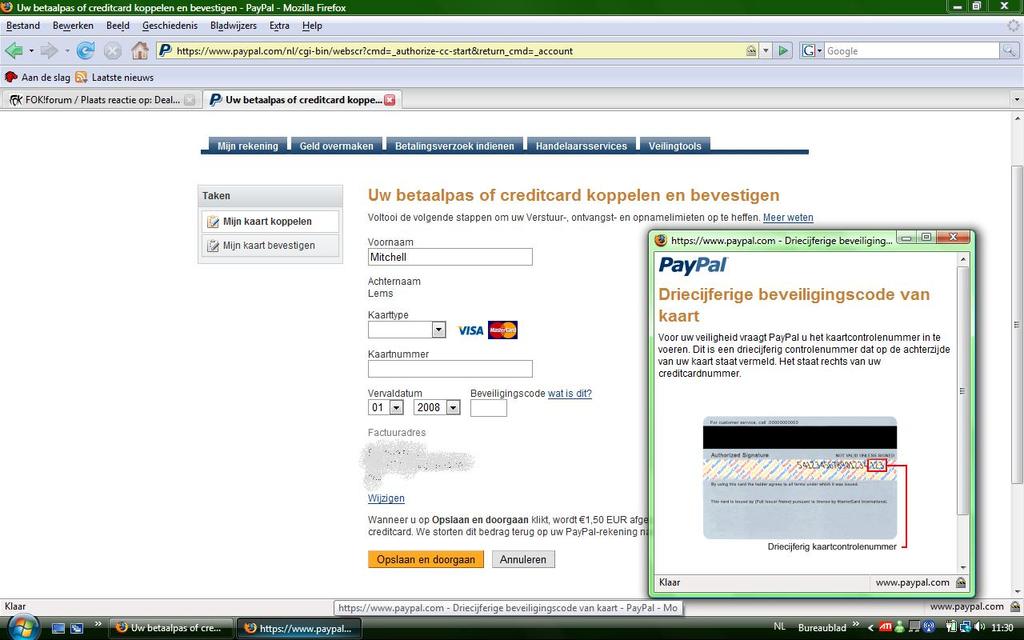Screen dimensions: 1024x640
Task: Select Mijn kaart bevestigen in Taken sidebar
Action: pyautogui.click(x=268, y=245)
